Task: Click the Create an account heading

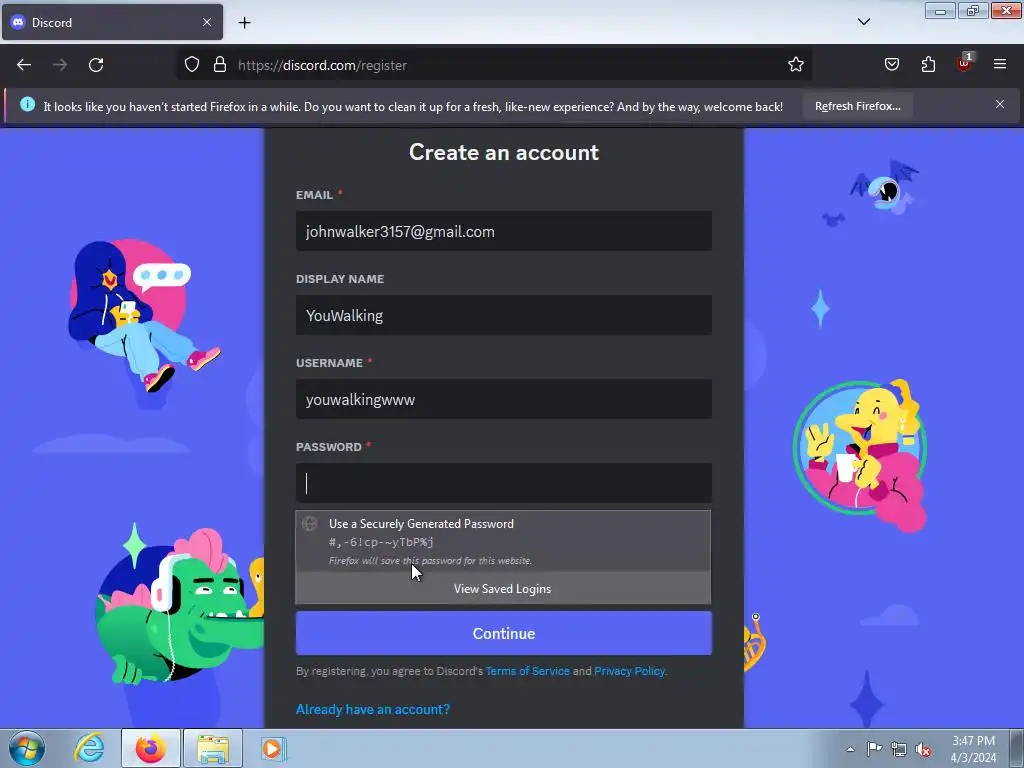Action: click(504, 152)
